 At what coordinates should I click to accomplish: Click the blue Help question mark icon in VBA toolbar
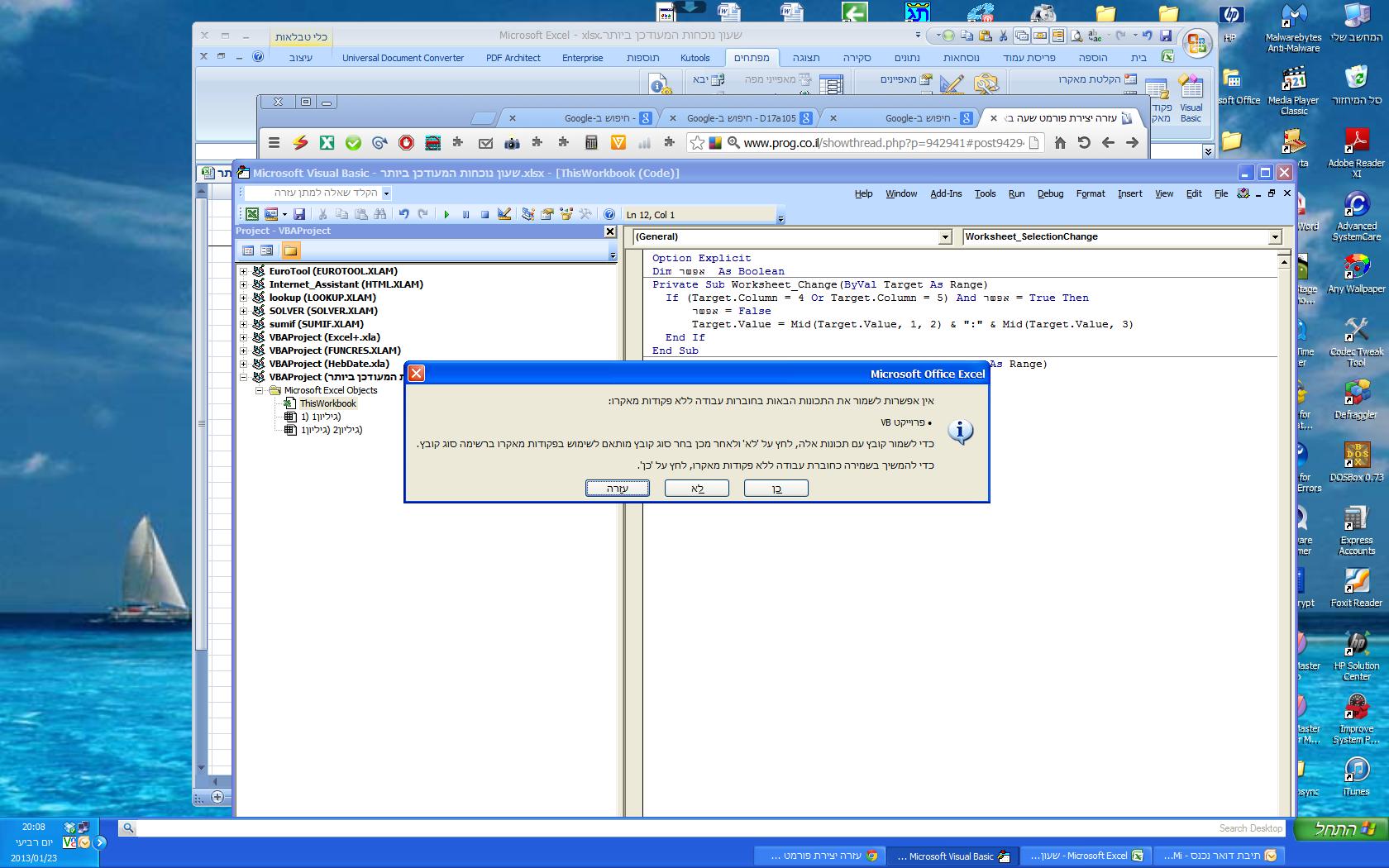click(609, 214)
